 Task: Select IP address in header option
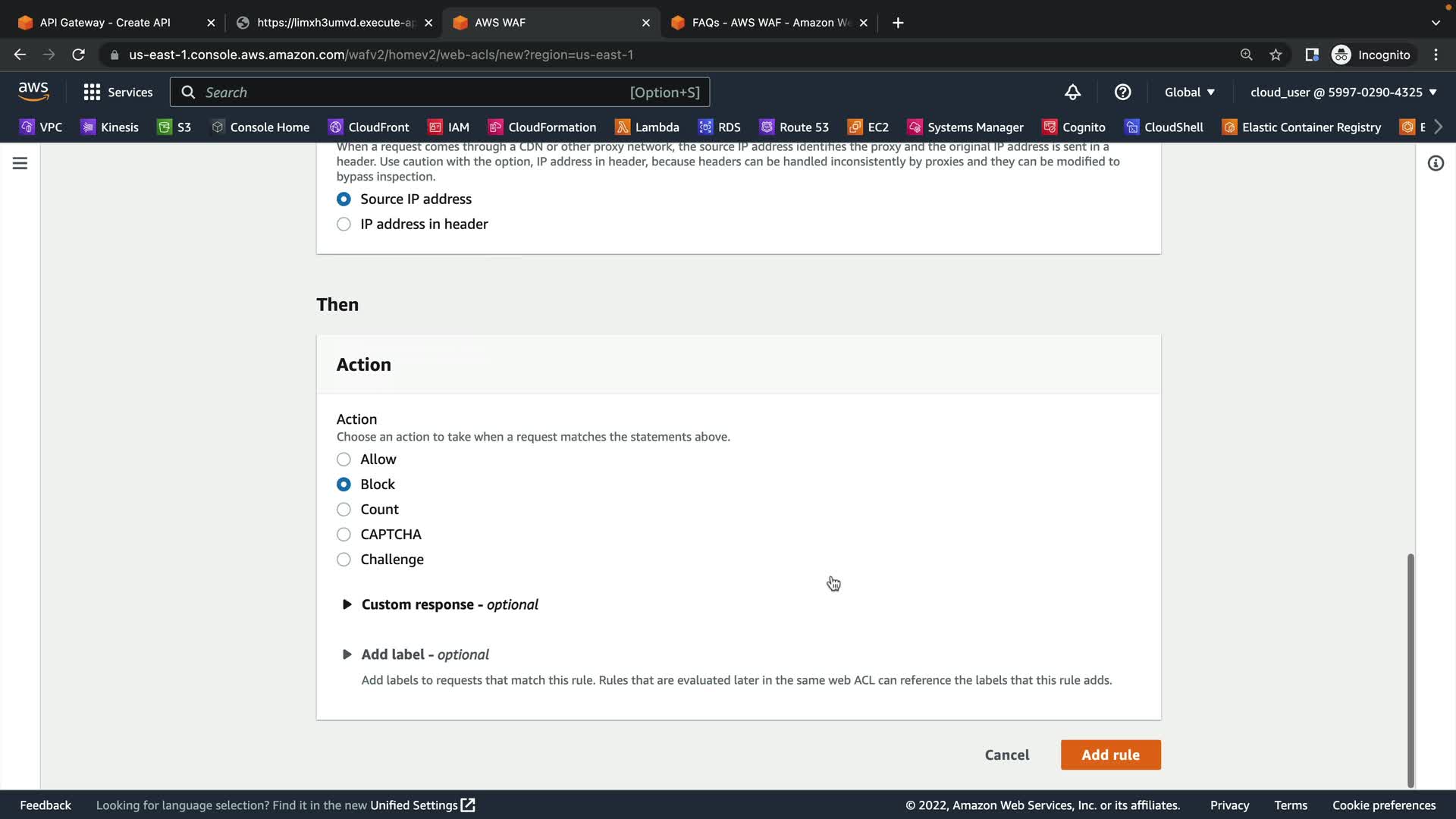click(344, 224)
